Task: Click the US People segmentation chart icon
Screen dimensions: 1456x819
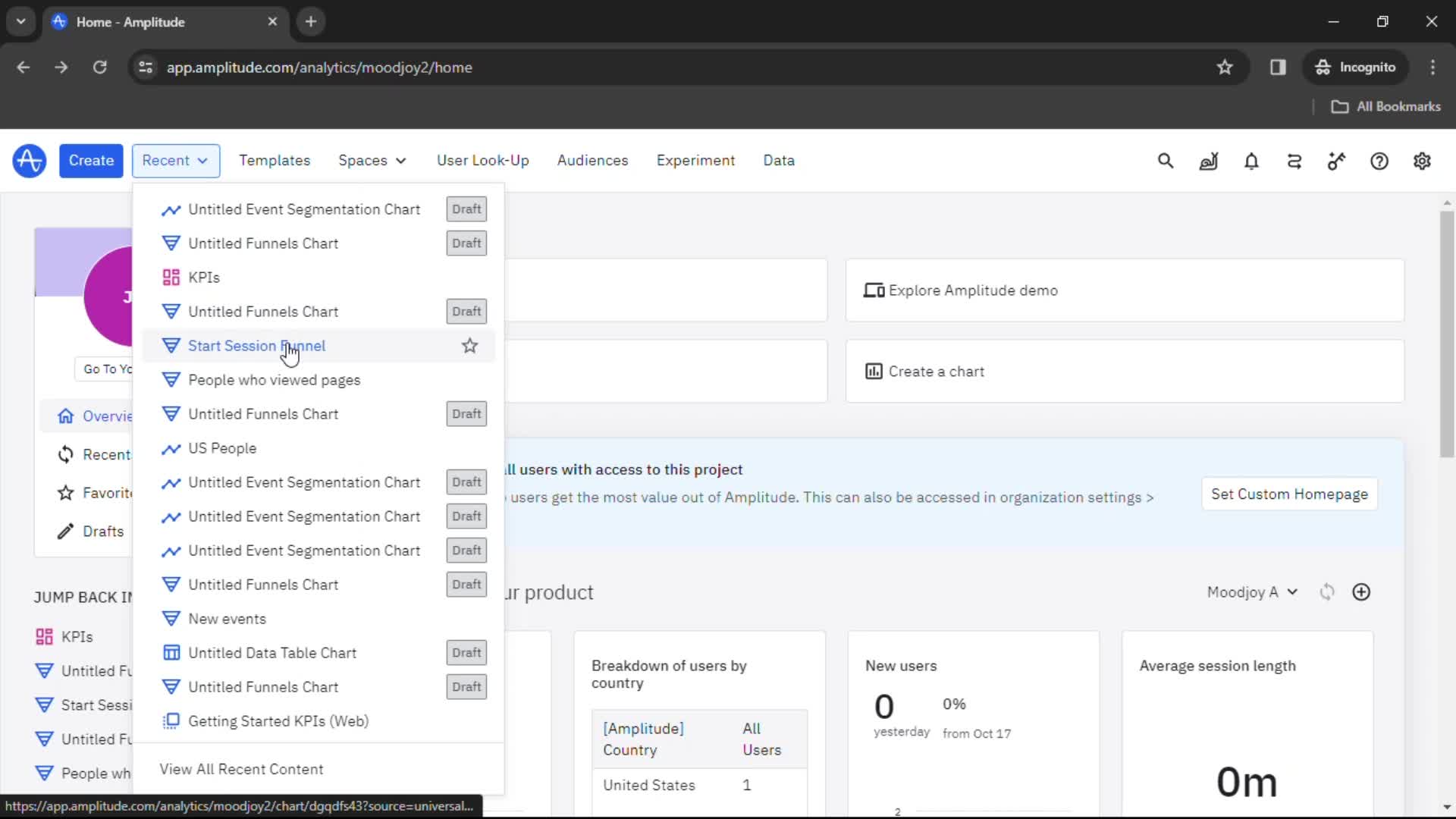Action: tap(171, 448)
